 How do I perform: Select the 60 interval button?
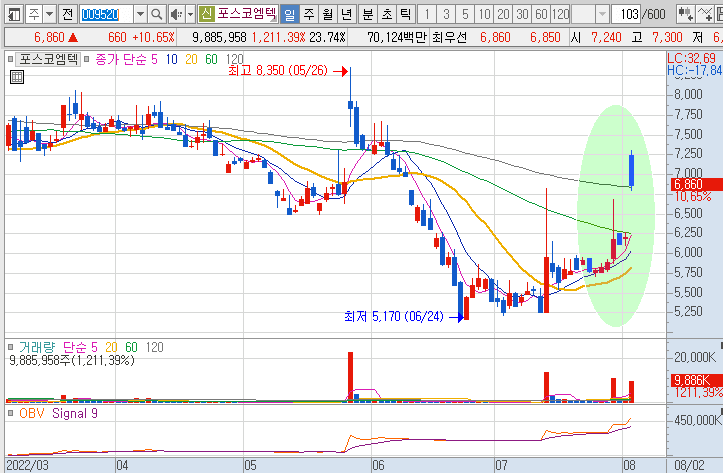[x=541, y=15]
